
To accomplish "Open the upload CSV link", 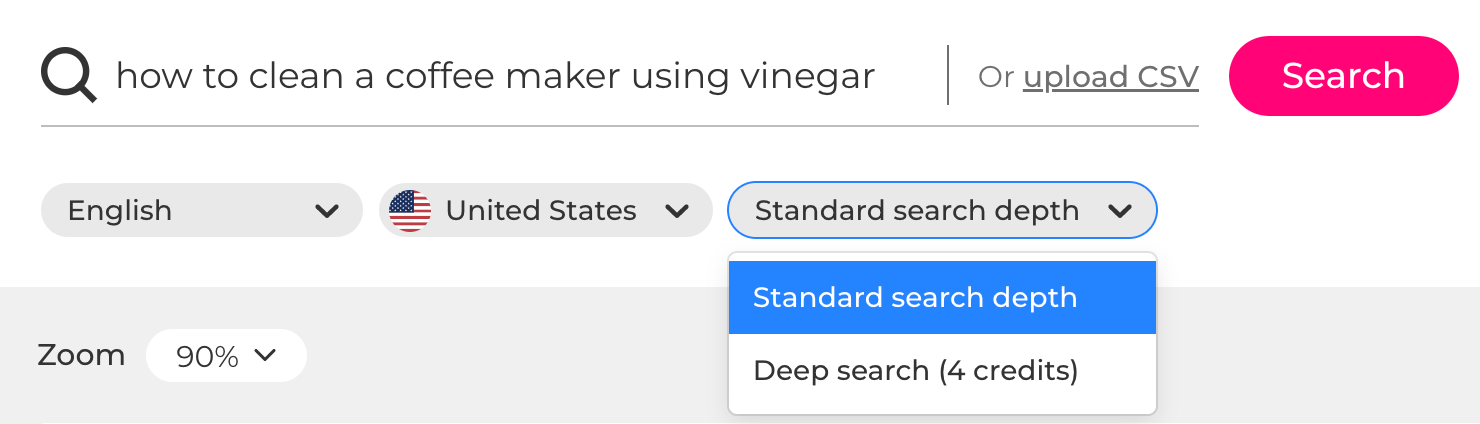I will (1111, 76).
